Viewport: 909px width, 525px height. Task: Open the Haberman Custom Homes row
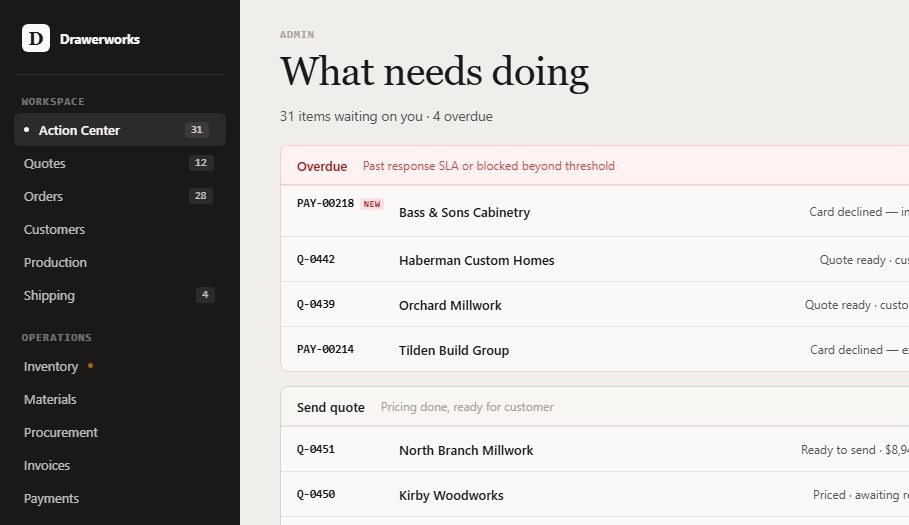pyautogui.click(x=595, y=260)
